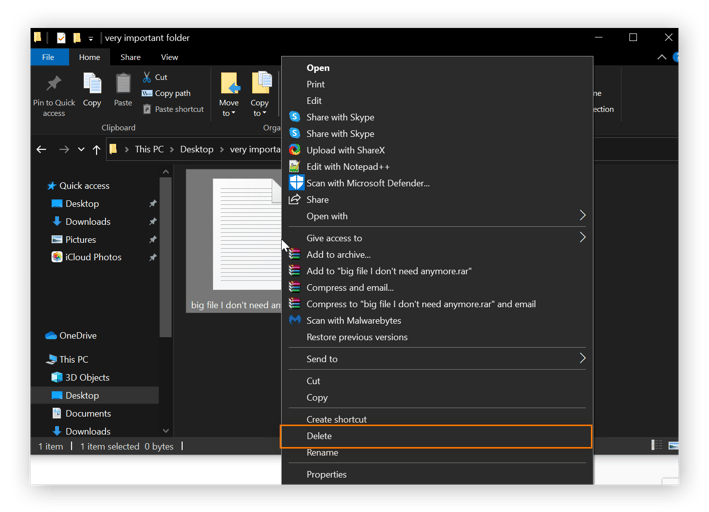The height and width of the screenshot is (512, 709).
Task: Click the Copy icon in ribbon
Action: (x=92, y=86)
